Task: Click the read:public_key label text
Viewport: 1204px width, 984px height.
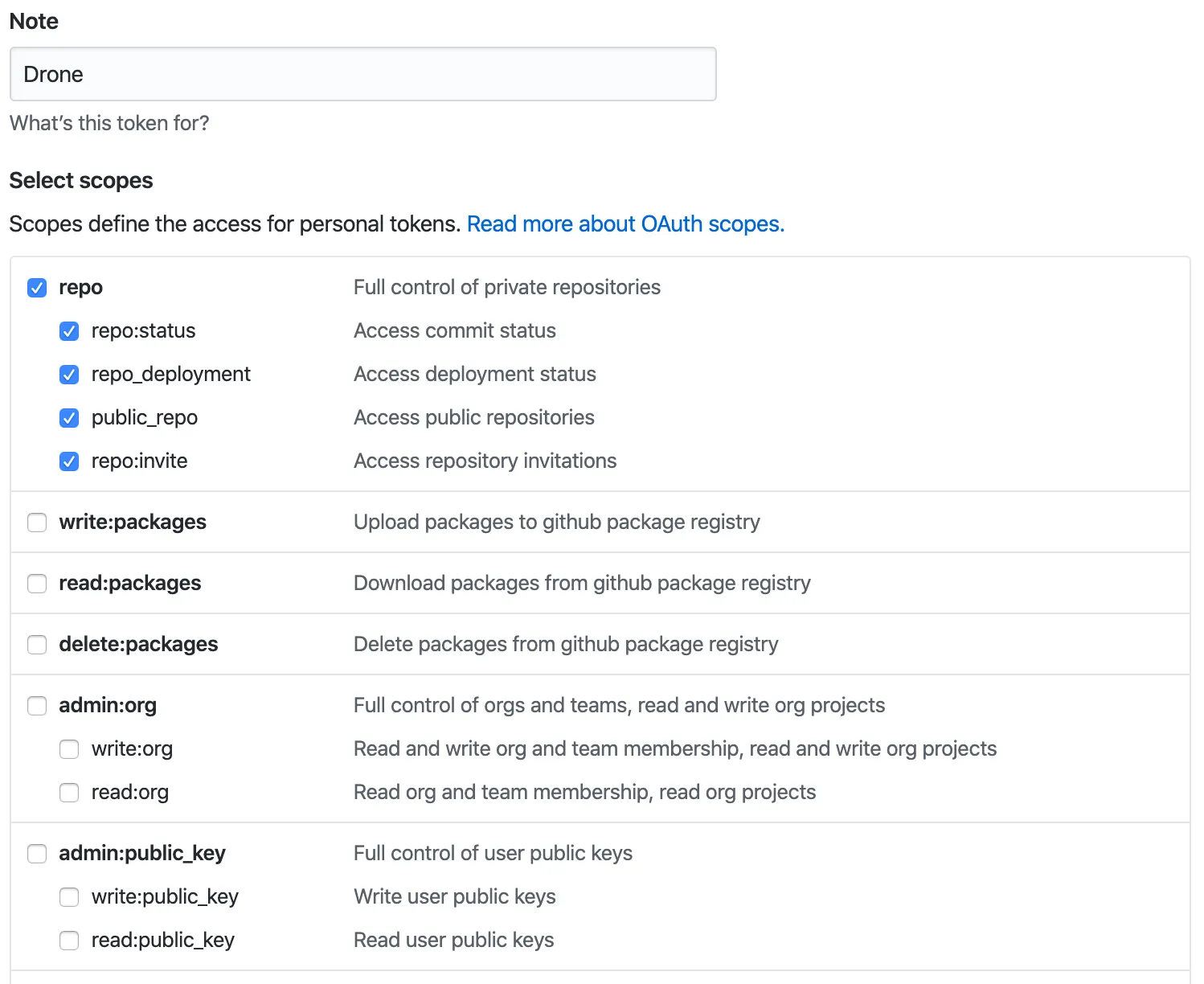Action: click(x=162, y=940)
